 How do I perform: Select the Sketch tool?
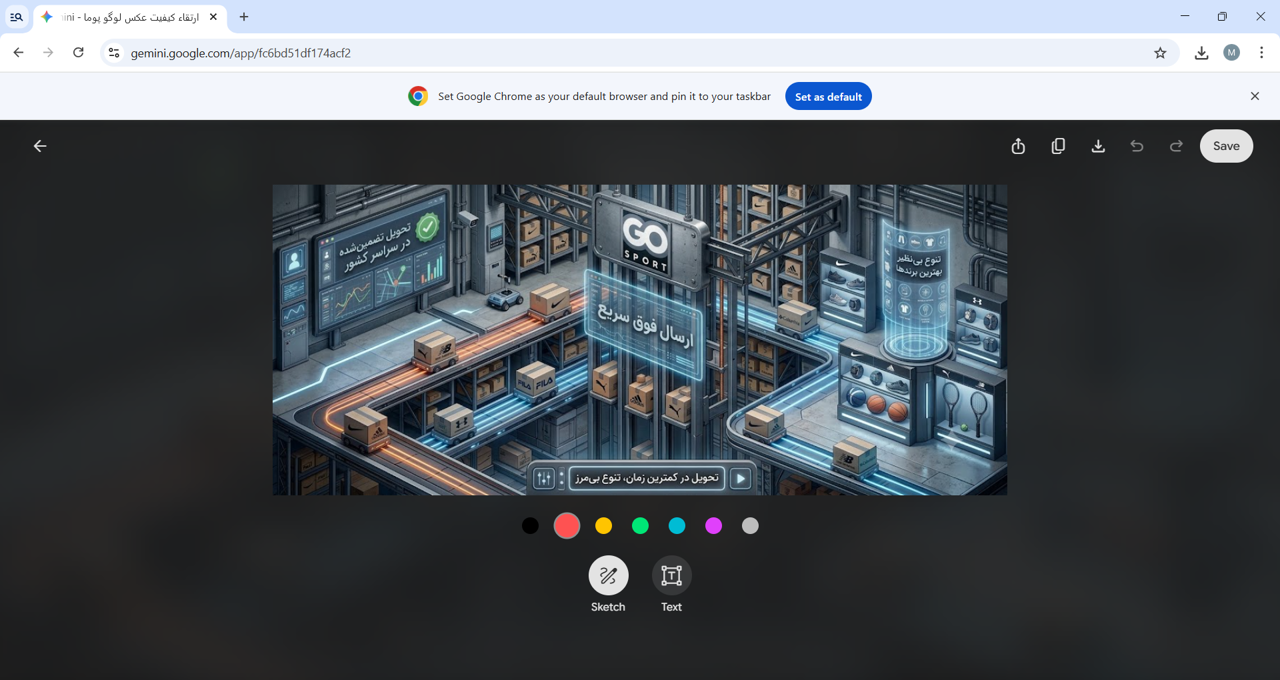click(608, 576)
